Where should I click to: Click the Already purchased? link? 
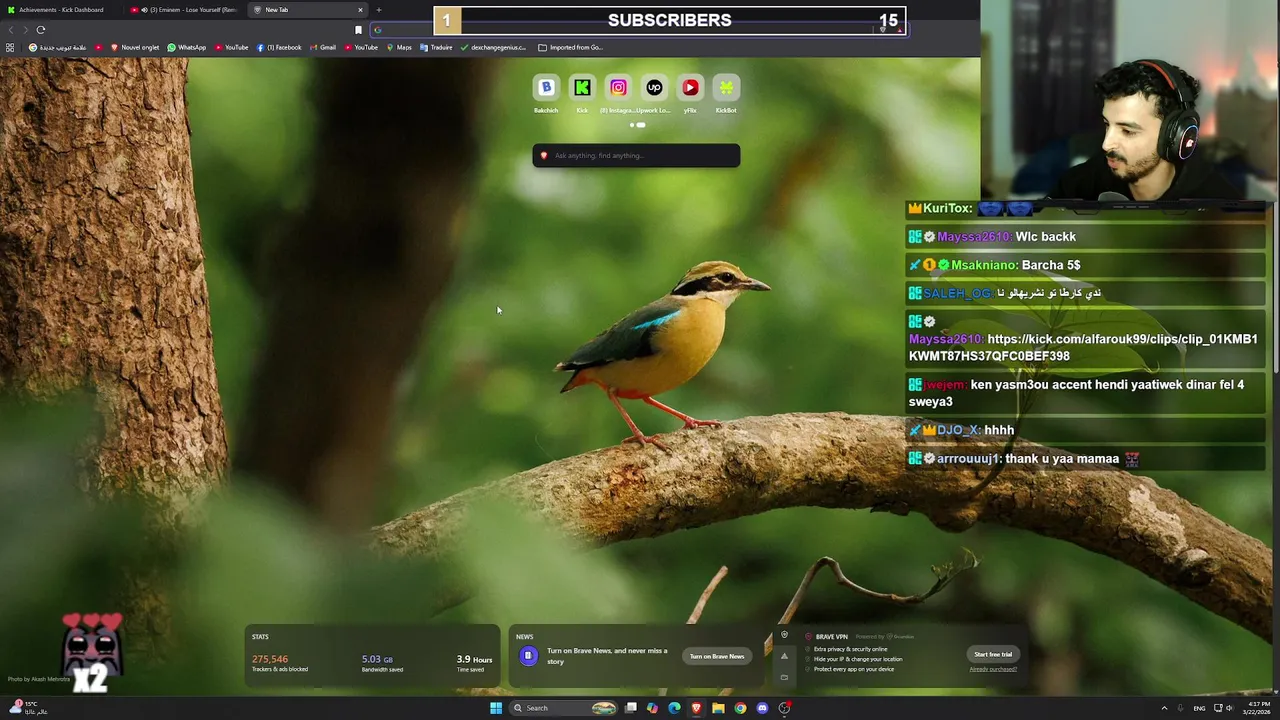coord(993,669)
